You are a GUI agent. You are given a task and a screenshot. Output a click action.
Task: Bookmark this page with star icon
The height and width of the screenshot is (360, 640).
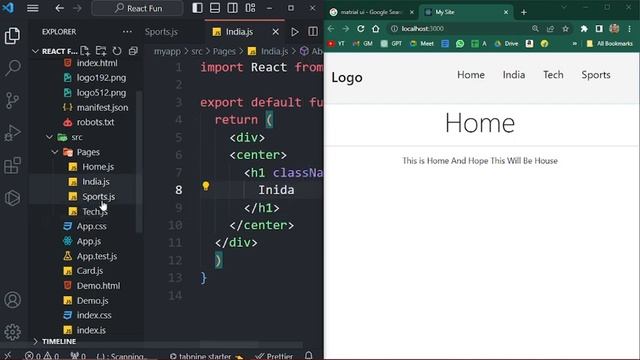[x=565, y=29]
